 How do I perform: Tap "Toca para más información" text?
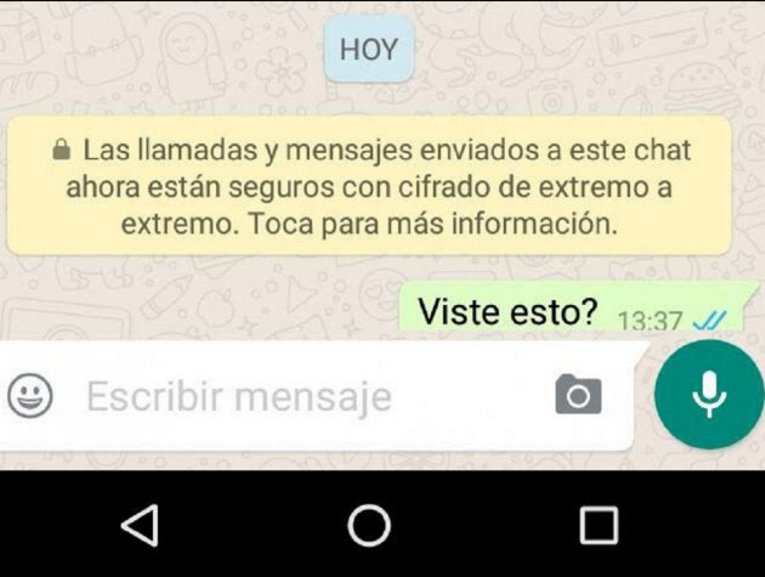point(433,224)
